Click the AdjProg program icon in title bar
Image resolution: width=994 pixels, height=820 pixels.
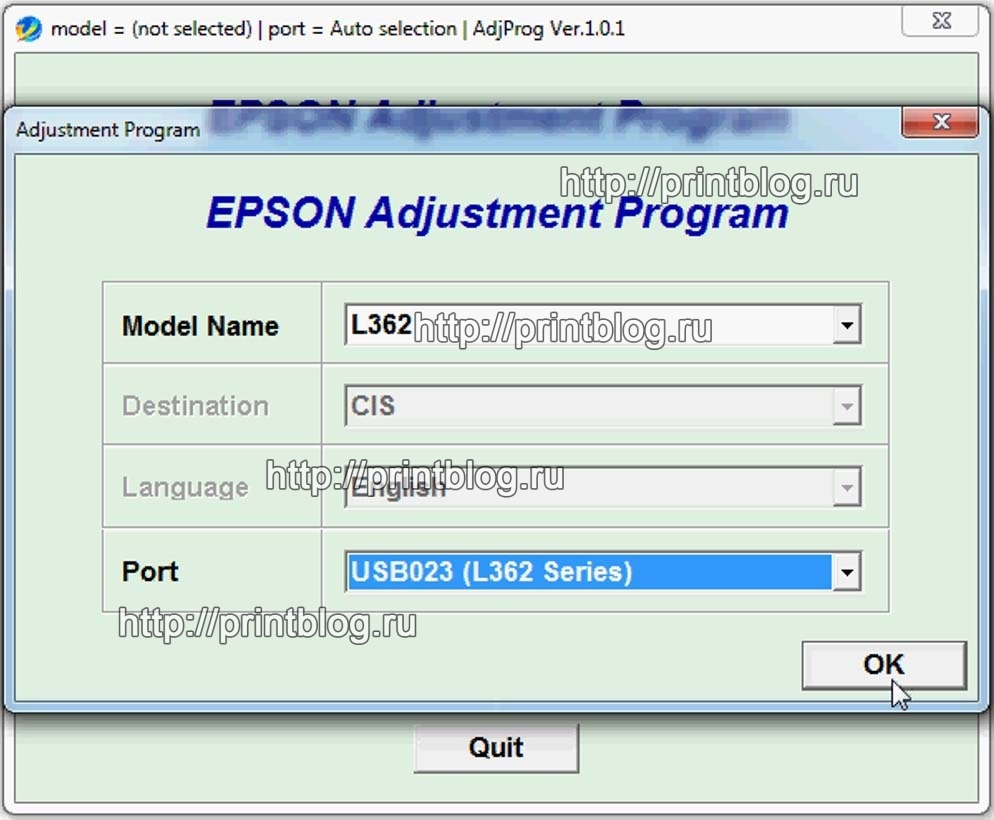pyautogui.click(x=27, y=29)
